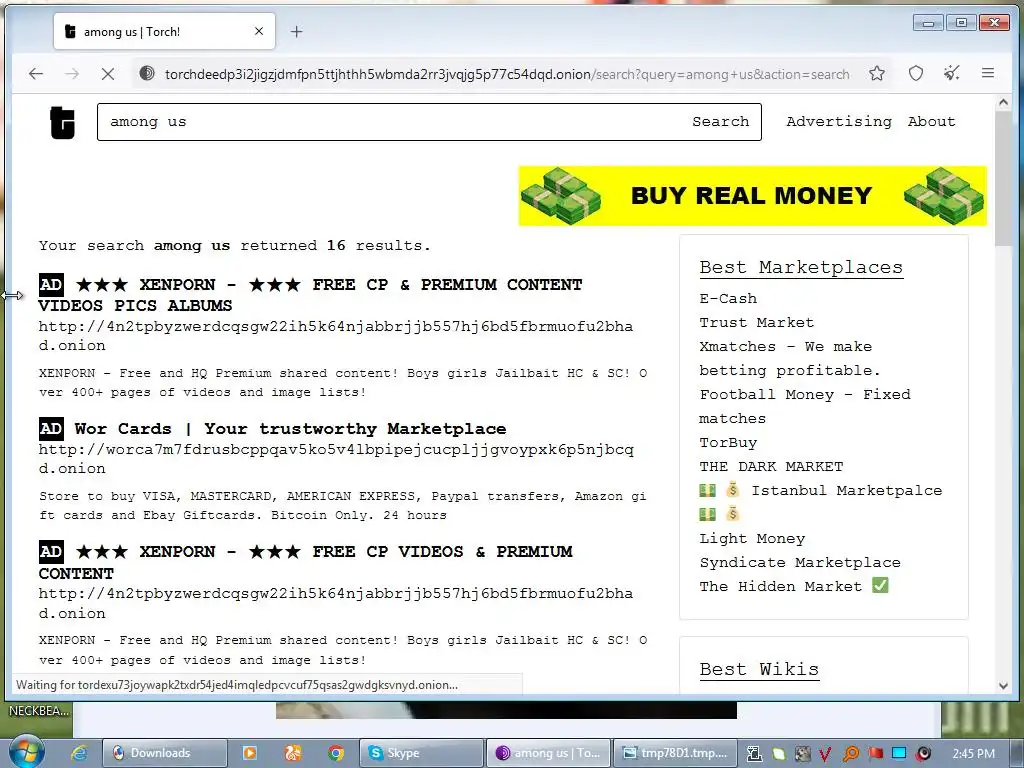
Task: Click the 'Best Wikis' heading link
Action: click(x=759, y=669)
